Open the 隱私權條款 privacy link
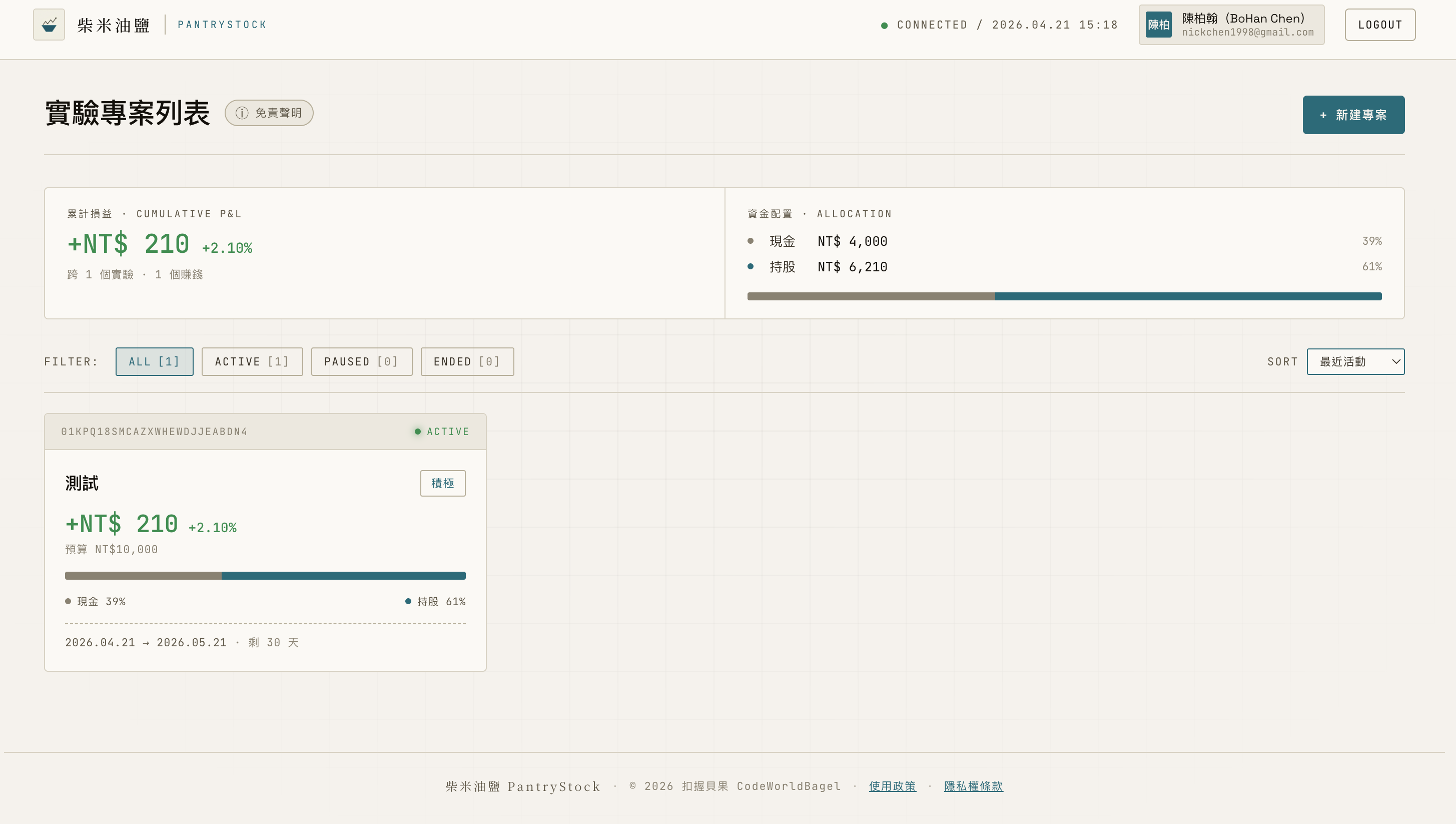This screenshot has width=1456, height=824. tap(973, 786)
